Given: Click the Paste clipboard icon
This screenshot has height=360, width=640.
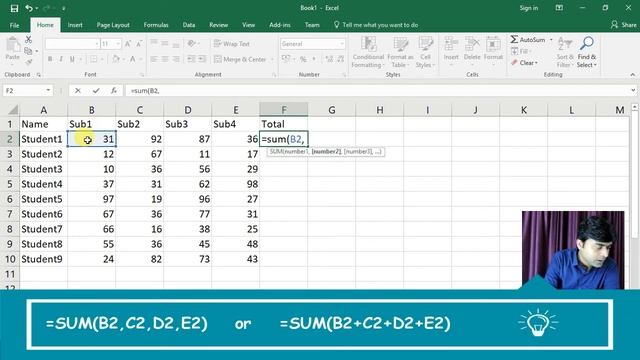Looking at the screenshot, I should 13,45.
